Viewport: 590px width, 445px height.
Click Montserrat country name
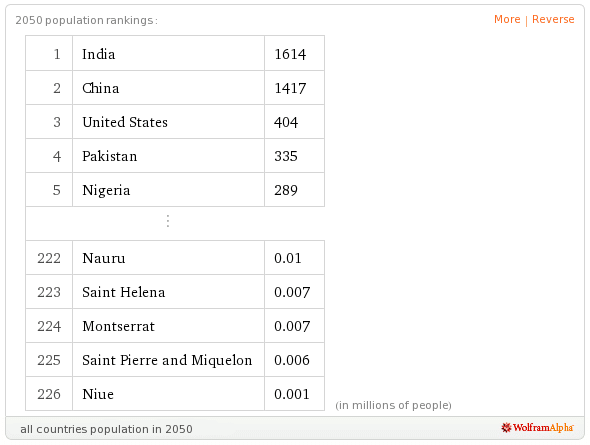[118, 326]
